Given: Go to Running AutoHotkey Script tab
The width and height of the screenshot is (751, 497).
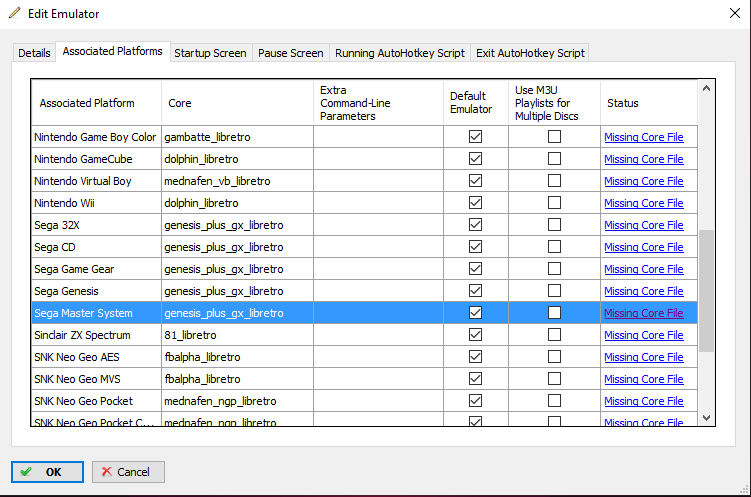Looking at the screenshot, I should click(x=400, y=53).
